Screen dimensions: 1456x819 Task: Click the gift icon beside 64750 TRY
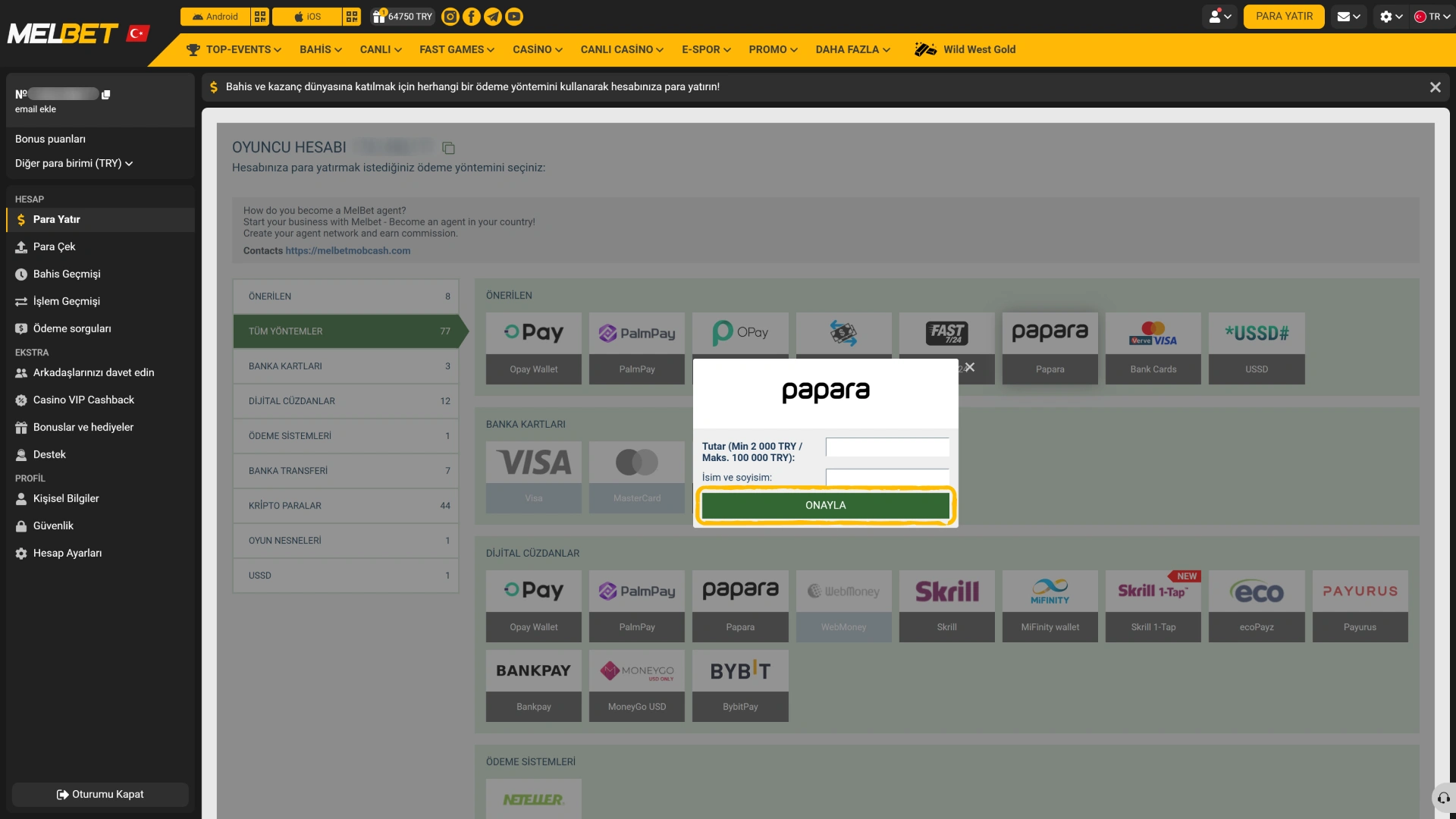379,16
